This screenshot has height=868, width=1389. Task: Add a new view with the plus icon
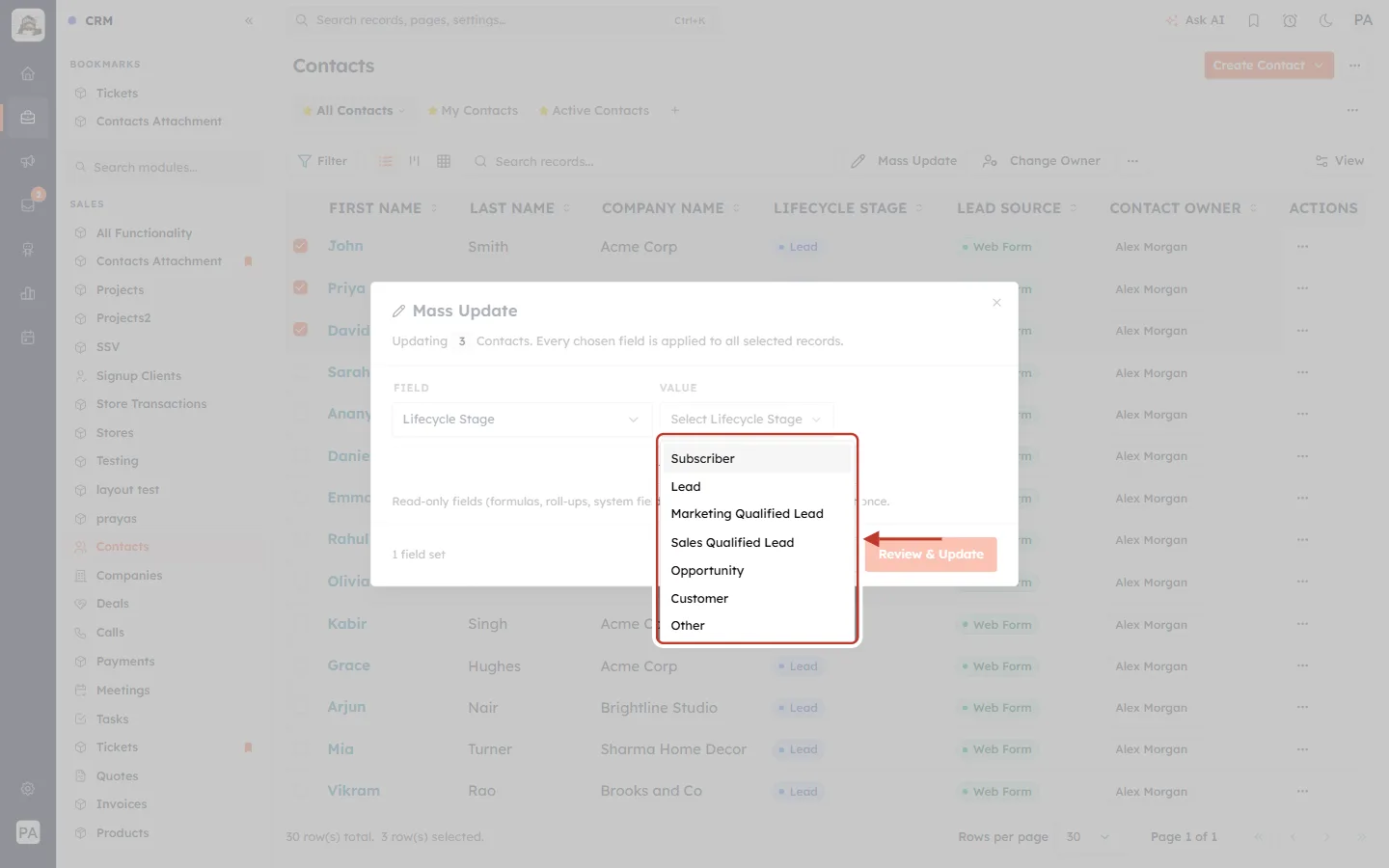tap(675, 111)
